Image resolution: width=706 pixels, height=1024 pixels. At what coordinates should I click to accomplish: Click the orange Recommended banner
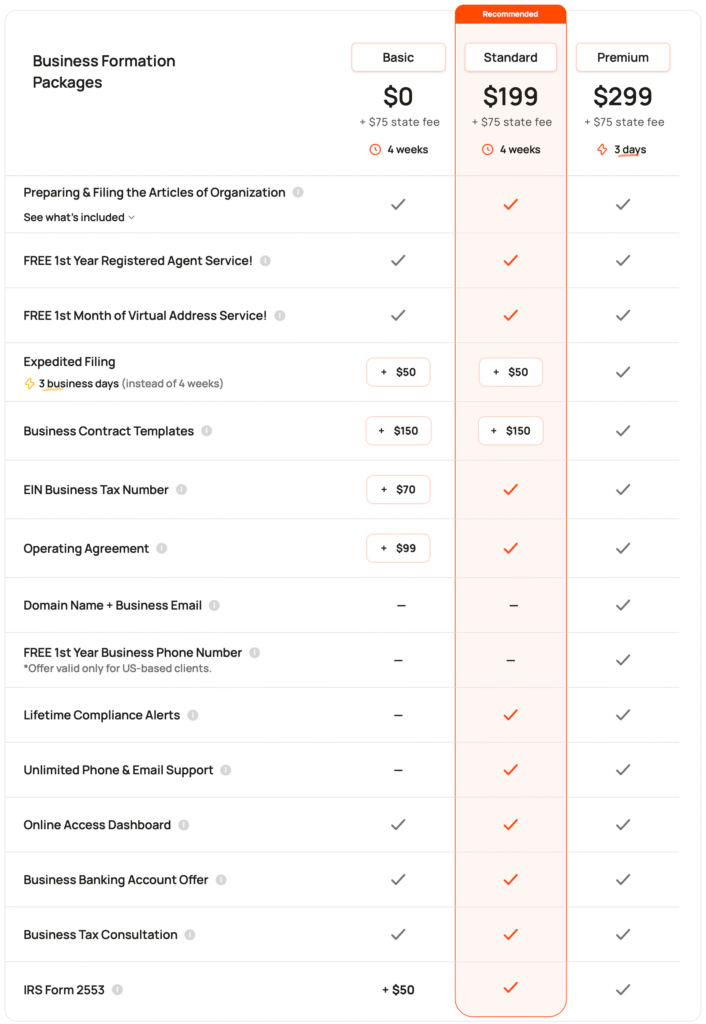point(511,14)
